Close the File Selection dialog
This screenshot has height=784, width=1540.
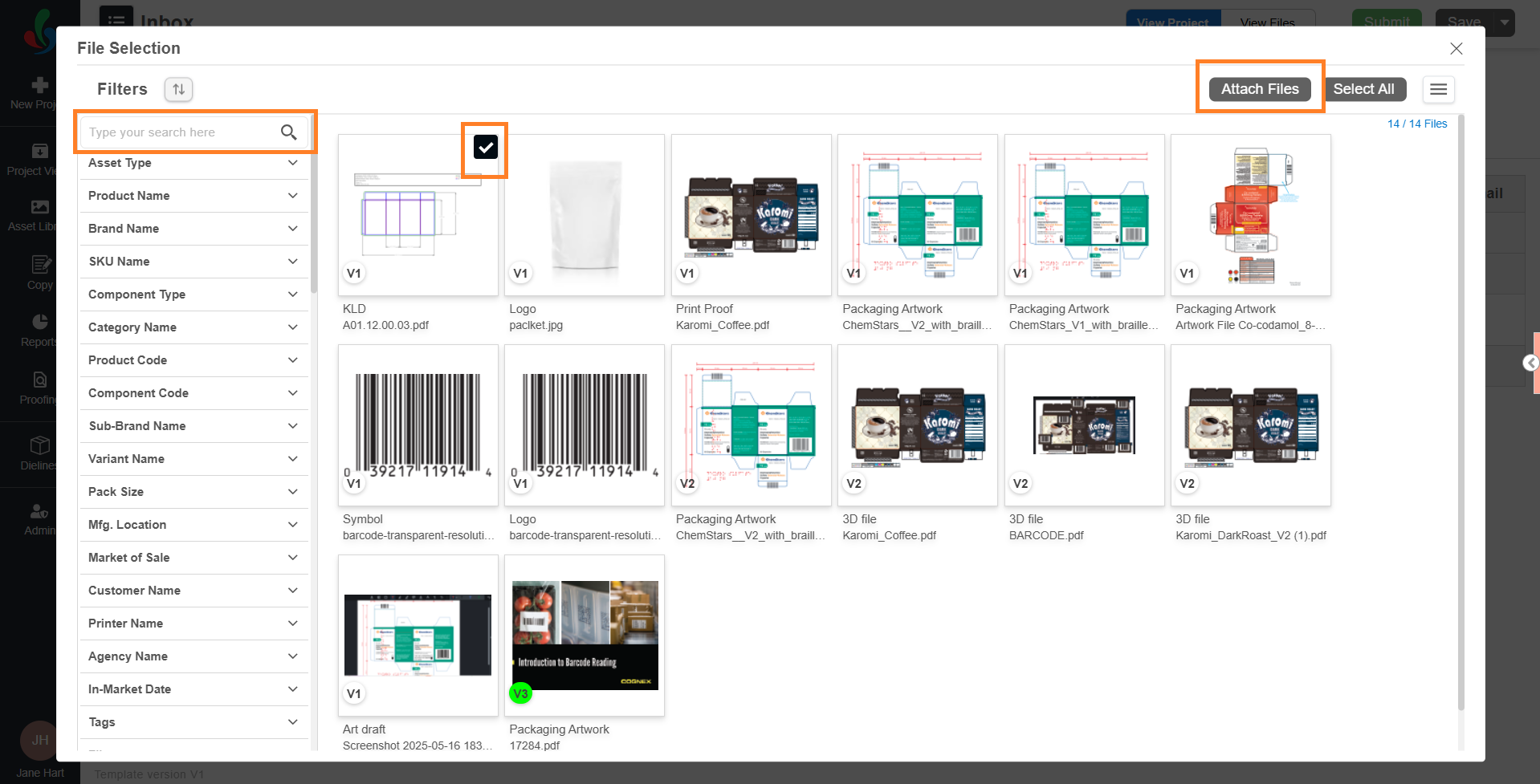pyautogui.click(x=1456, y=49)
